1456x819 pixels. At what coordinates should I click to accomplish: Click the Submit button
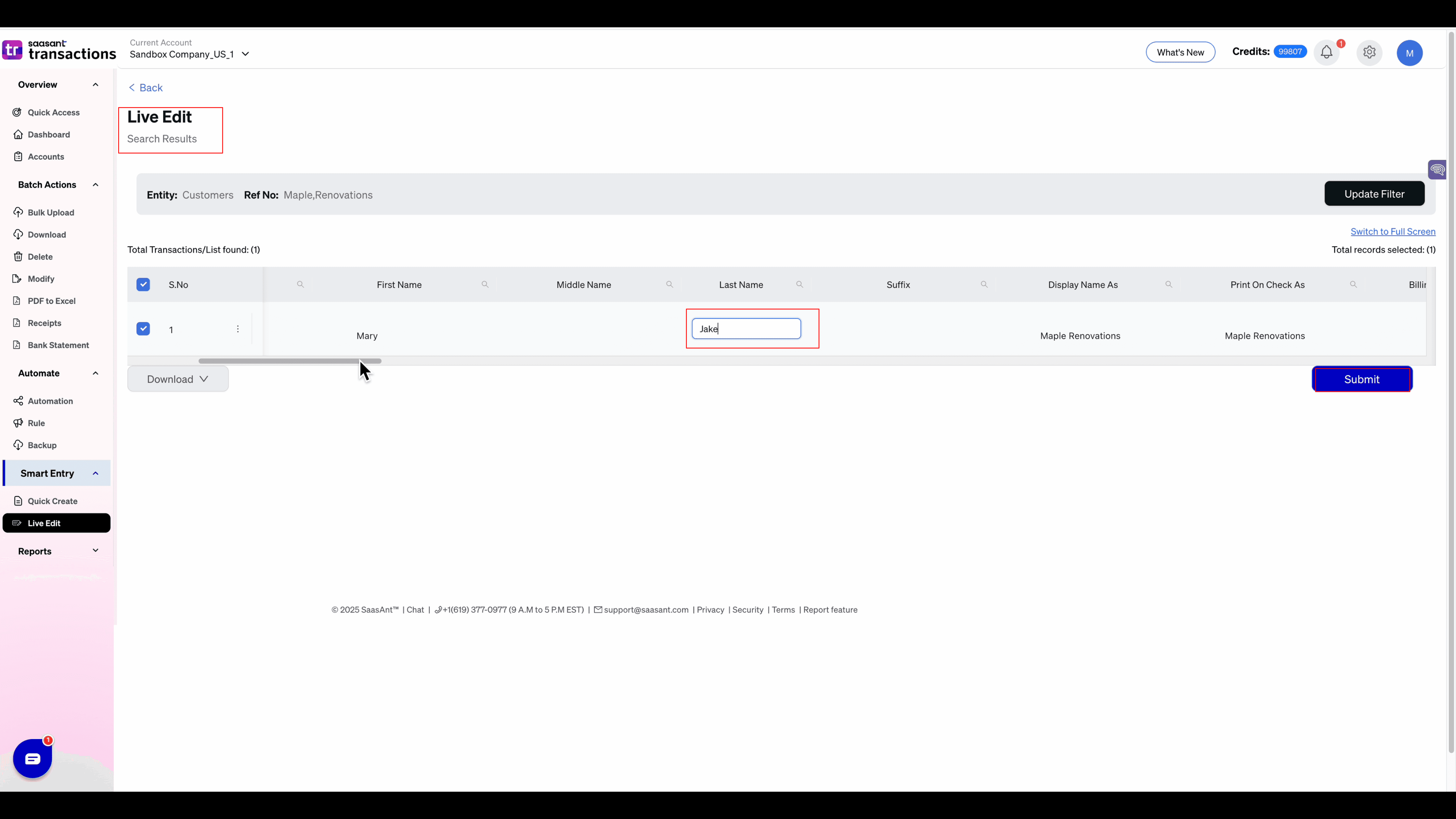click(x=1362, y=379)
